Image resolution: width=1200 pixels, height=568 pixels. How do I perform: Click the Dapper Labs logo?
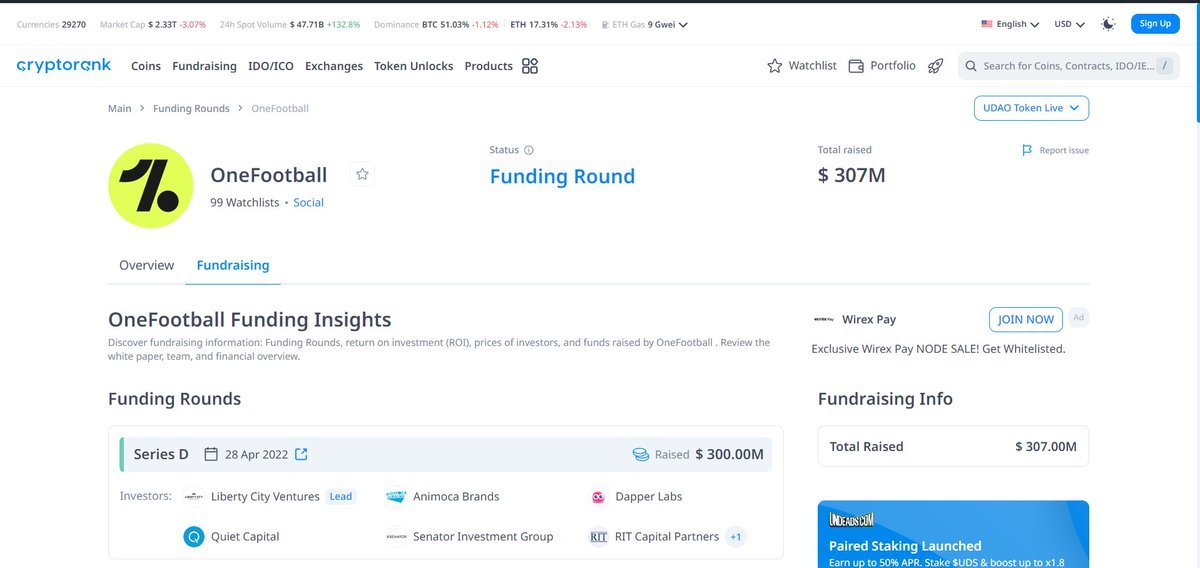click(x=598, y=497)
